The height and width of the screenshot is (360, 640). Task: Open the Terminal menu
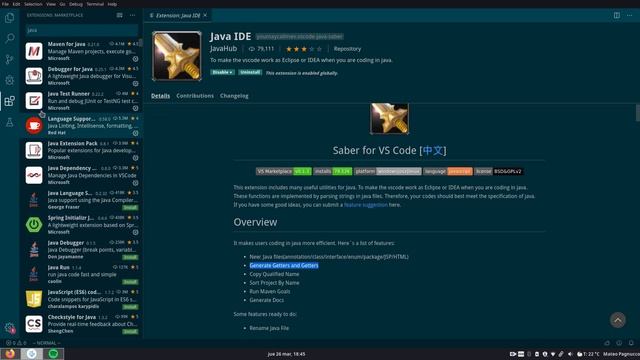coord(95,4)
